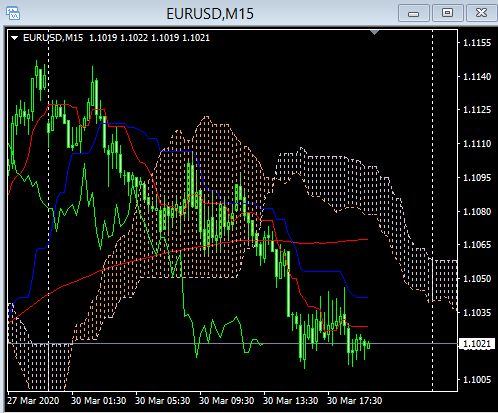Viewport: 498px width, 413px height.
Task: Maximize the EURUSD chart window
Action: tap(447, 13)
